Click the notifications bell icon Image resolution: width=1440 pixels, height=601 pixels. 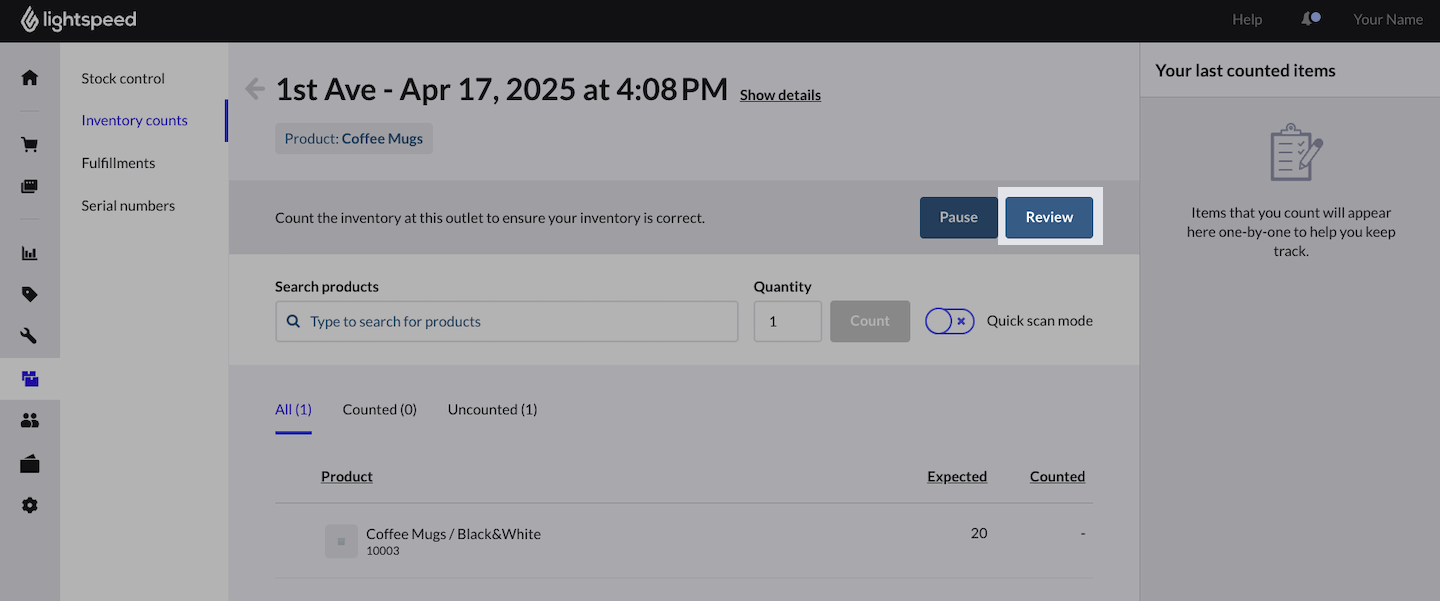pos(1310,19)
